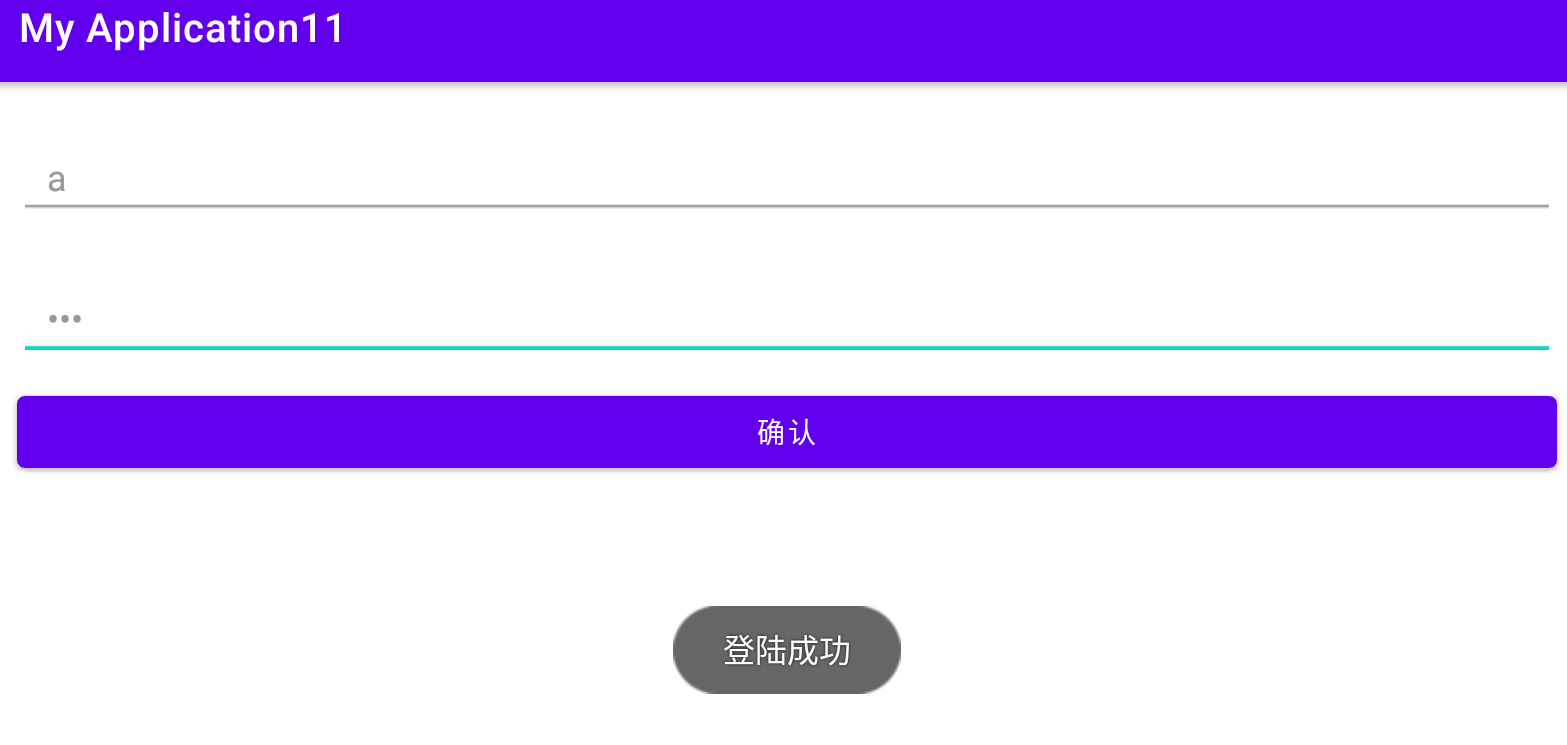Viewport: 1567px width, 745px height.
Task: Click the masked password dots
Action: [x=65, y=320]
